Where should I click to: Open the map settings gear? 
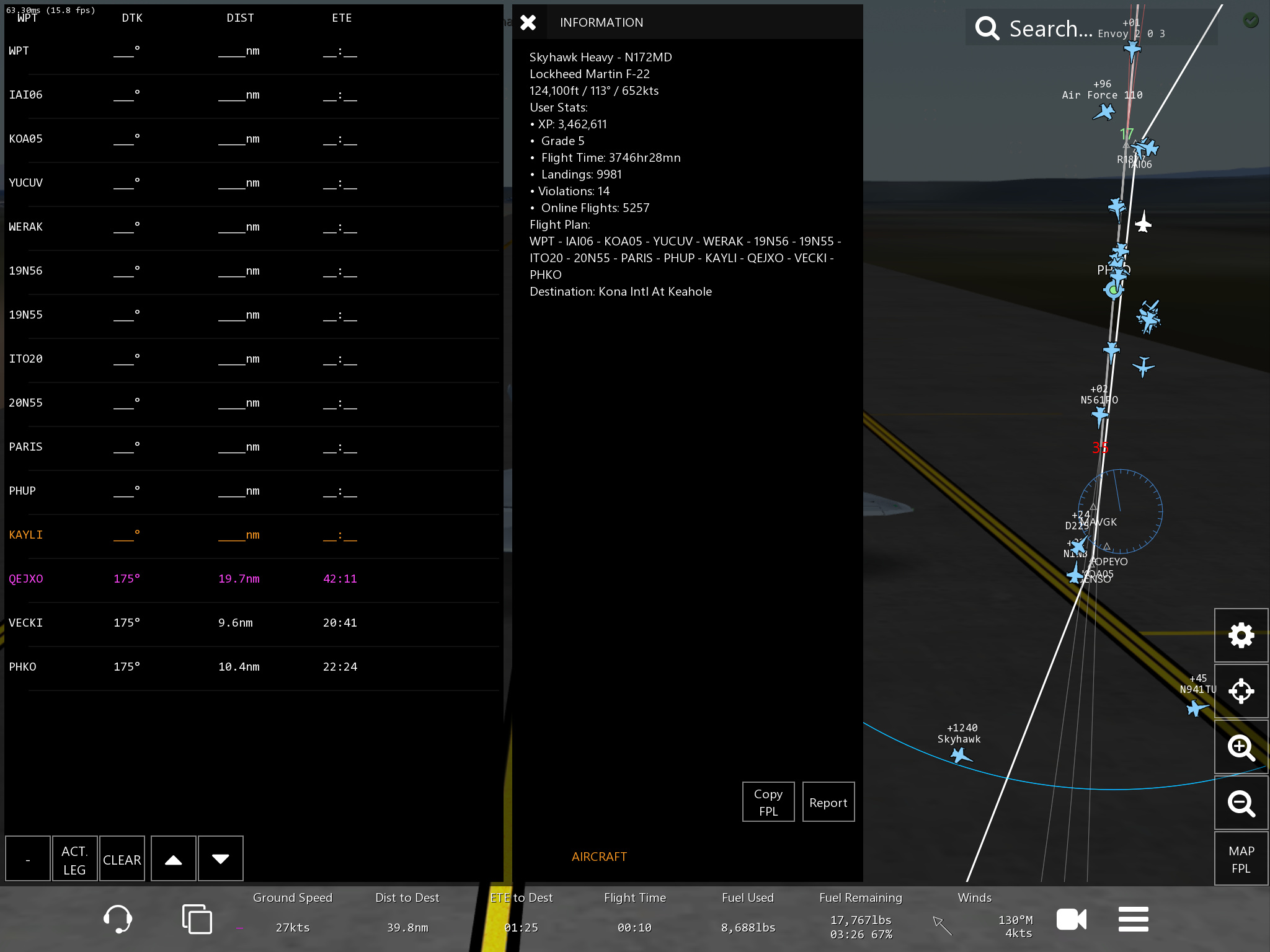coord(1241,635)
